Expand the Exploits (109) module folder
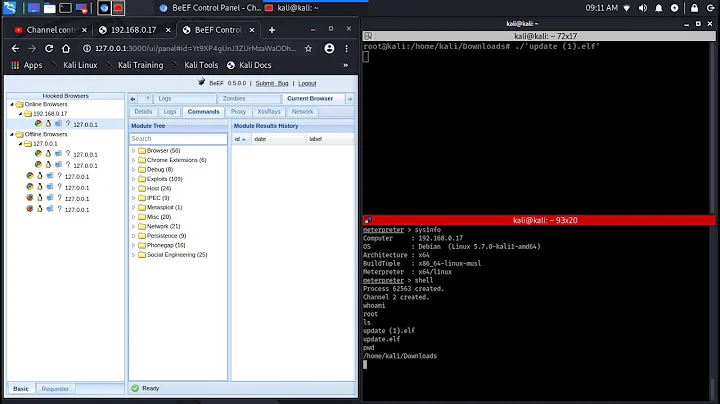 (x=134, y=179)
